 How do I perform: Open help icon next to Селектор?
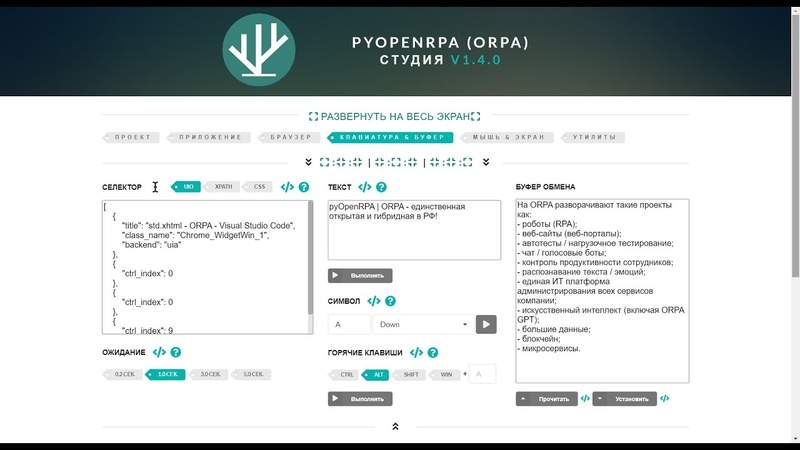tap(304, 187)
